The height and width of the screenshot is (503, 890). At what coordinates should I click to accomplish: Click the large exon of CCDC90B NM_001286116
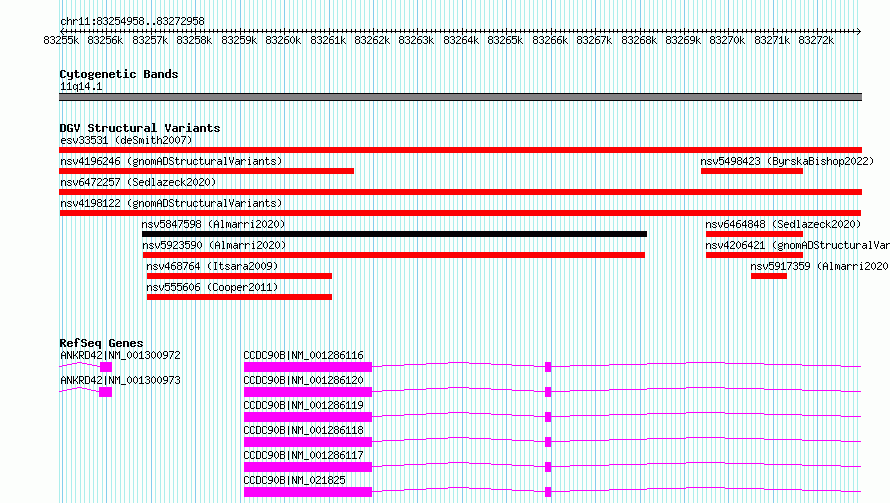pos(308,367)
